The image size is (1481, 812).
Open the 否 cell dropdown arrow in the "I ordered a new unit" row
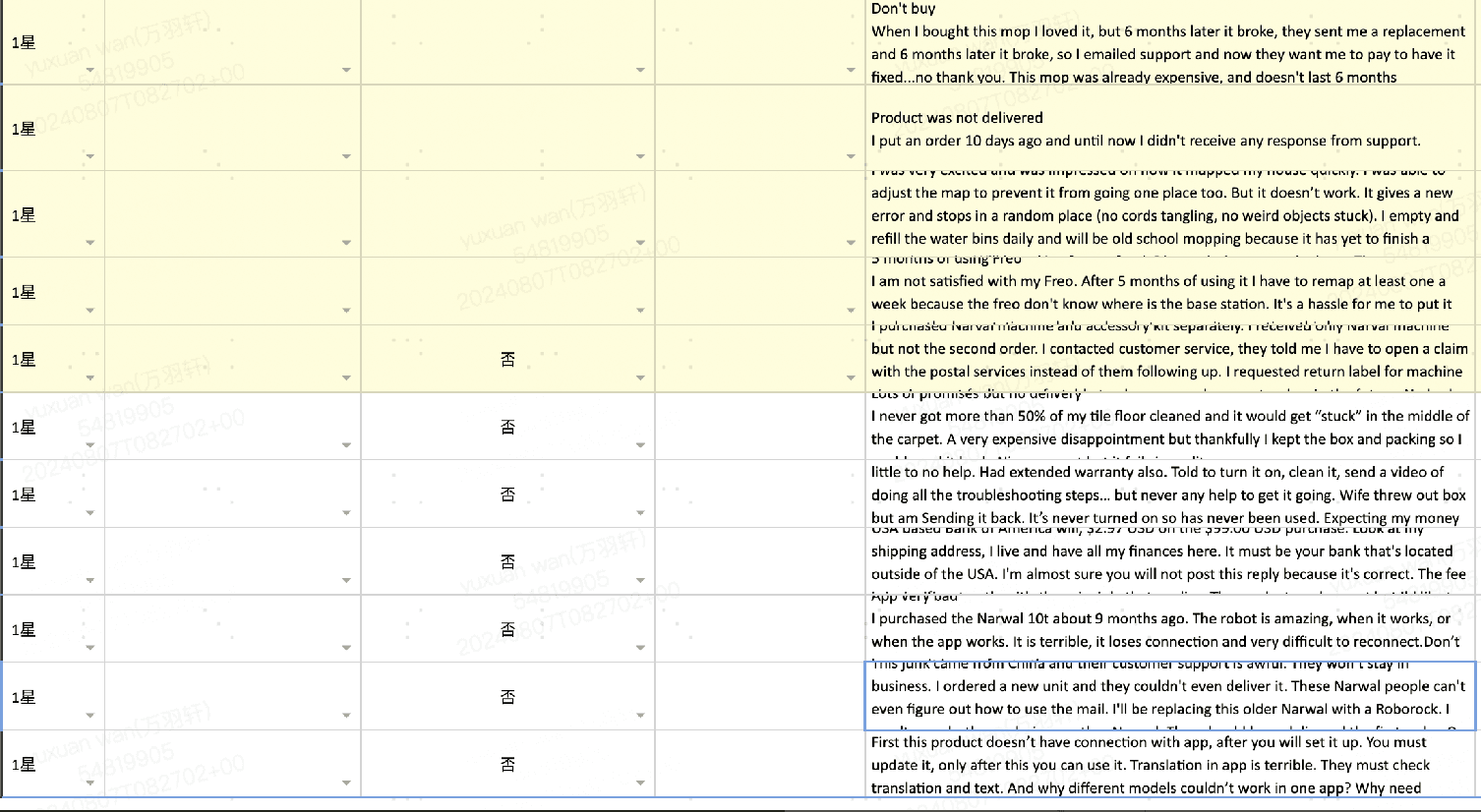pyautogui.click(x=640, y=716)
